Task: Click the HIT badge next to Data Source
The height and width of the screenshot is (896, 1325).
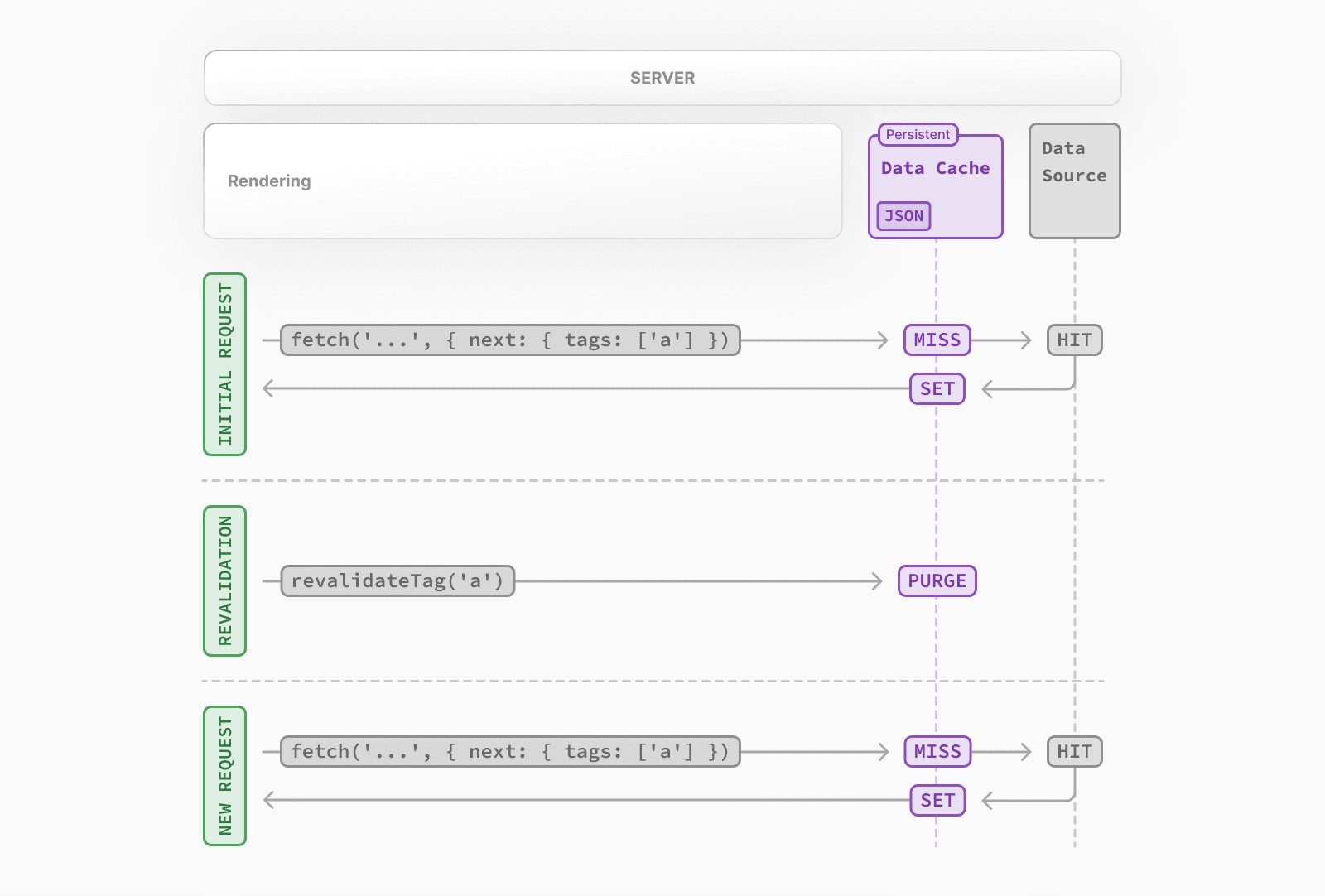Action: coord(1074,340)
